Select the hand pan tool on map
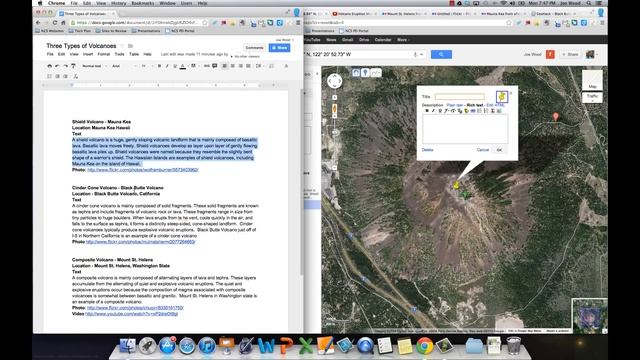 356,72
